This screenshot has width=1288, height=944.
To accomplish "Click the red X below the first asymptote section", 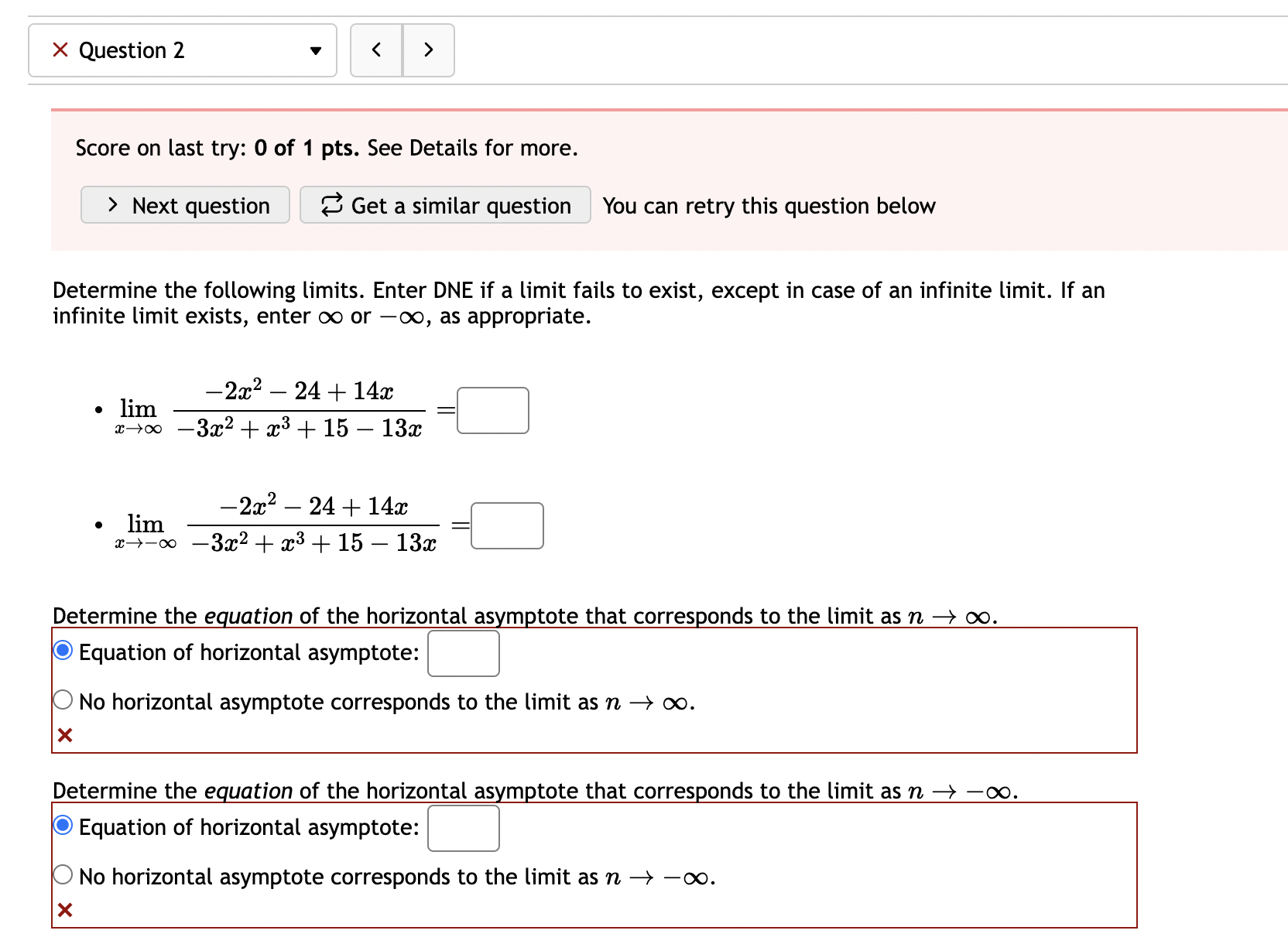I will pyautogui.click(x=65, y=734).
